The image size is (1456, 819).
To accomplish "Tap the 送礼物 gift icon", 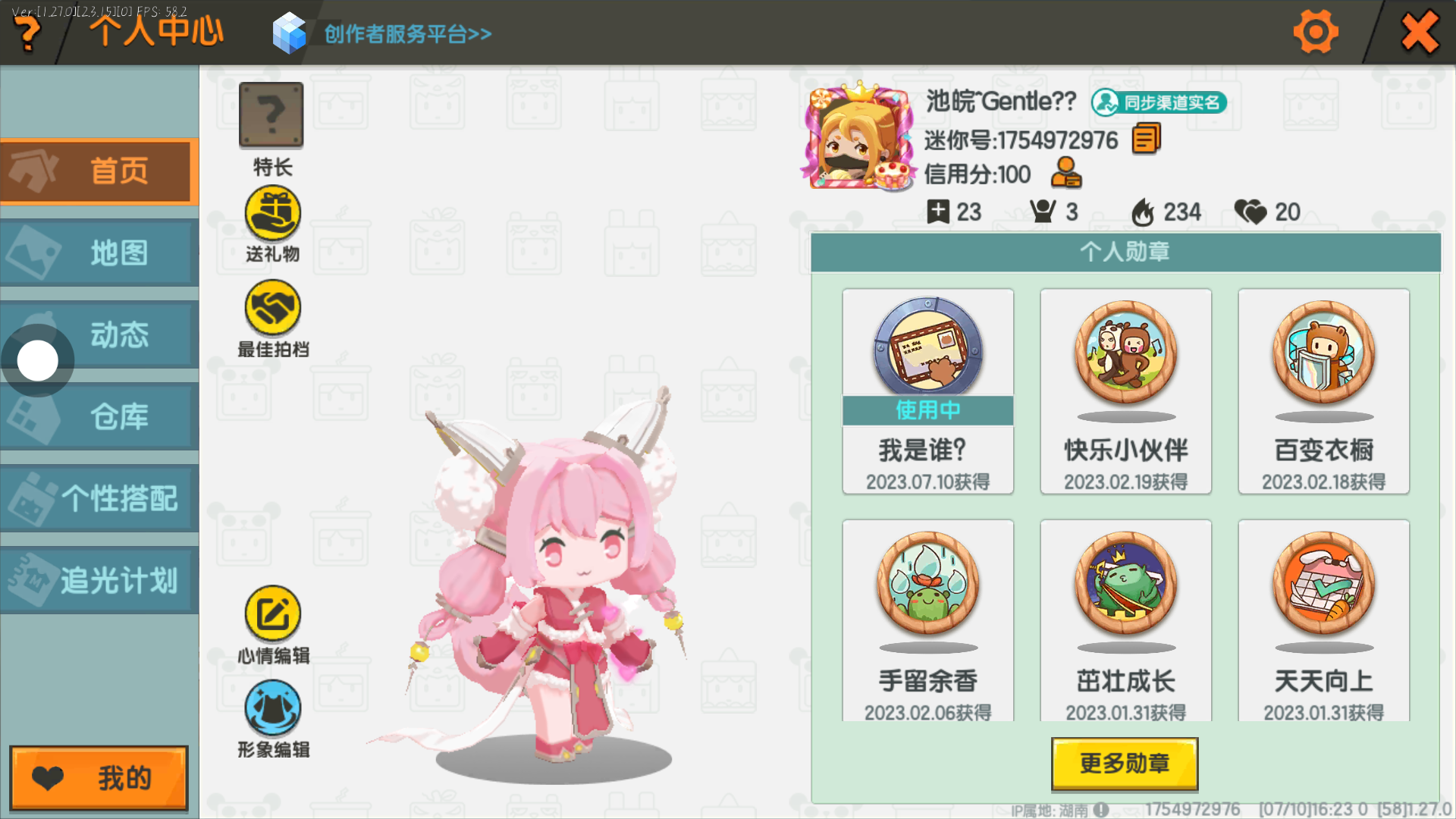I will point(273,214).
